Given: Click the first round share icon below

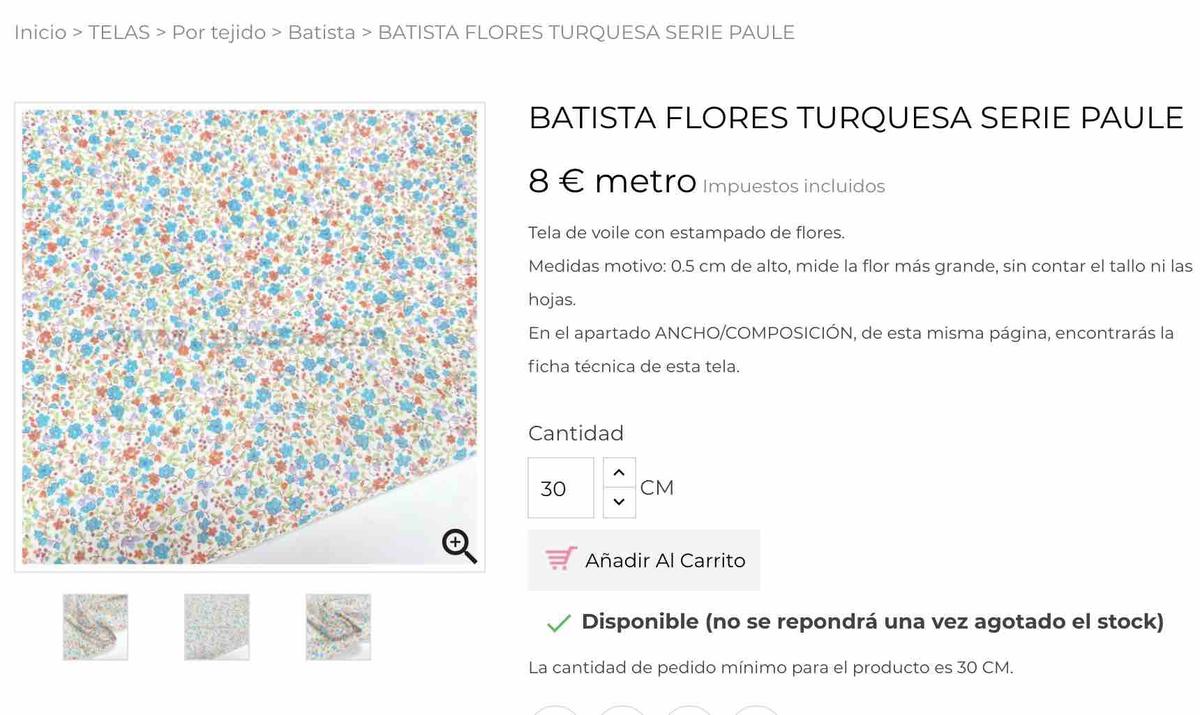Looking at the screenshot, I should point(555,710).
